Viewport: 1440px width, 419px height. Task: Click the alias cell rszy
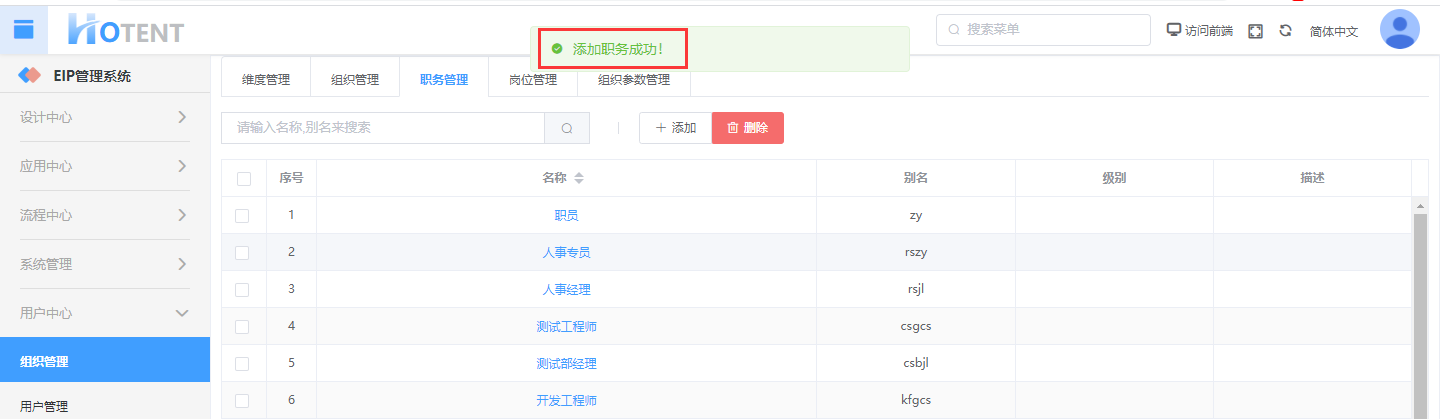pos(916,252)
